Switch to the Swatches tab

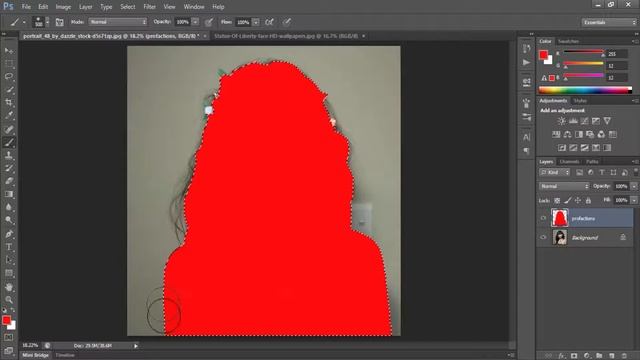pos(568,41)
